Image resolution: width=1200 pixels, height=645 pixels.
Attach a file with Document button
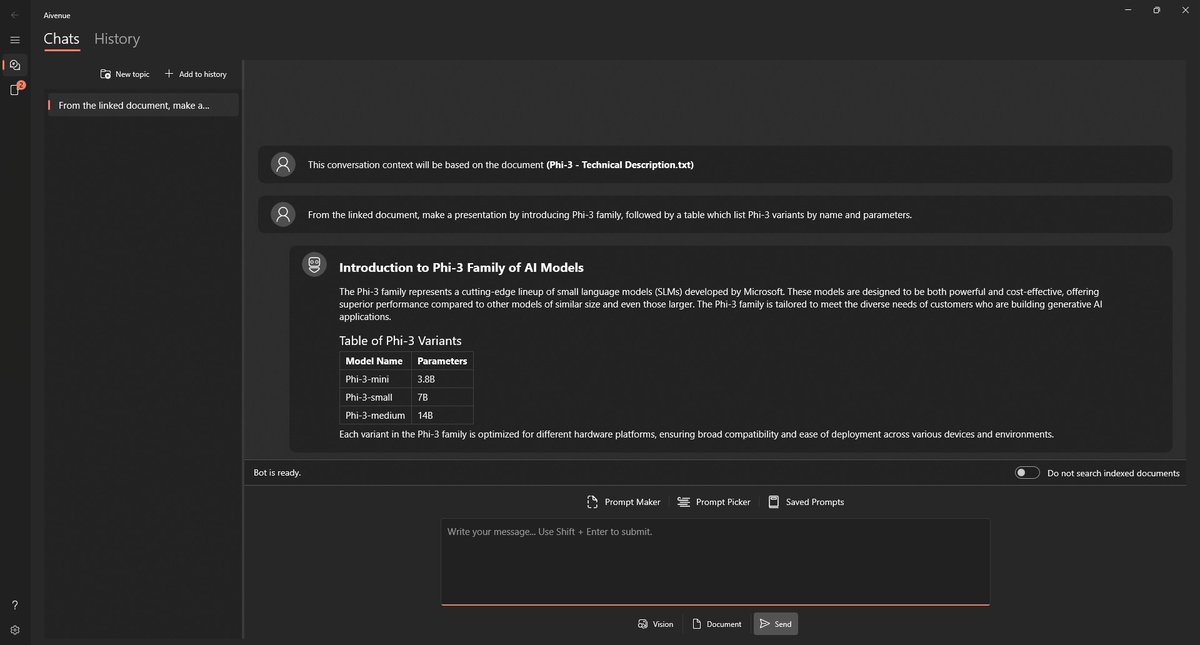717,624
